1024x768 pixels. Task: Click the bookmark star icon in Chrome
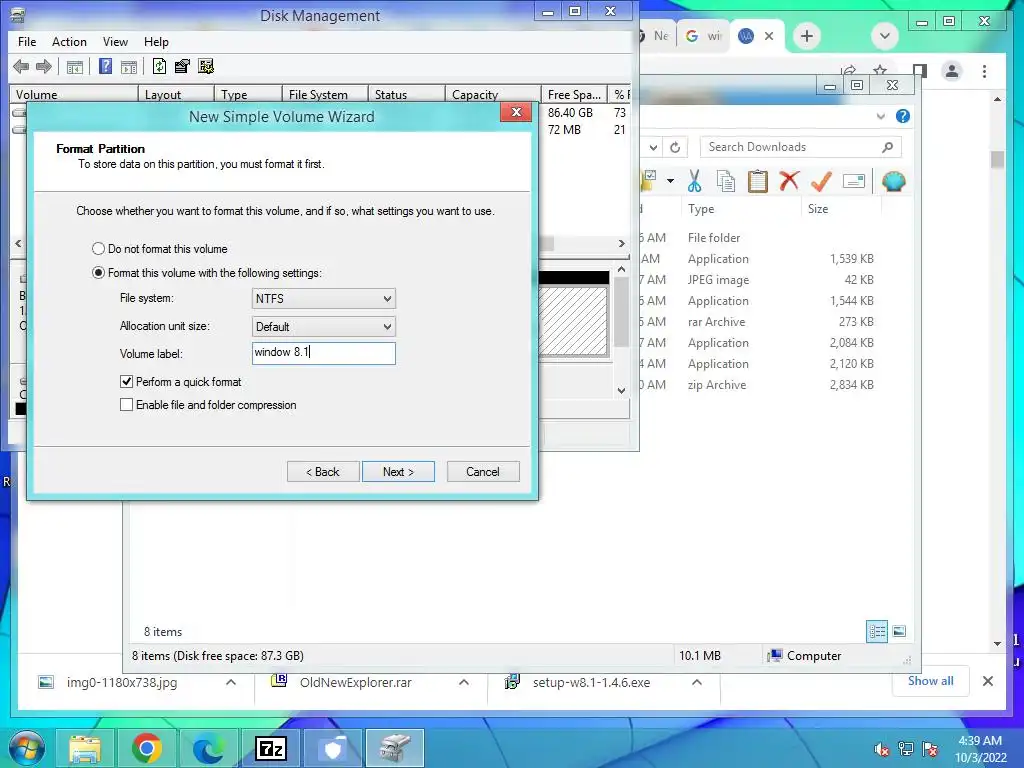(880, 71)
